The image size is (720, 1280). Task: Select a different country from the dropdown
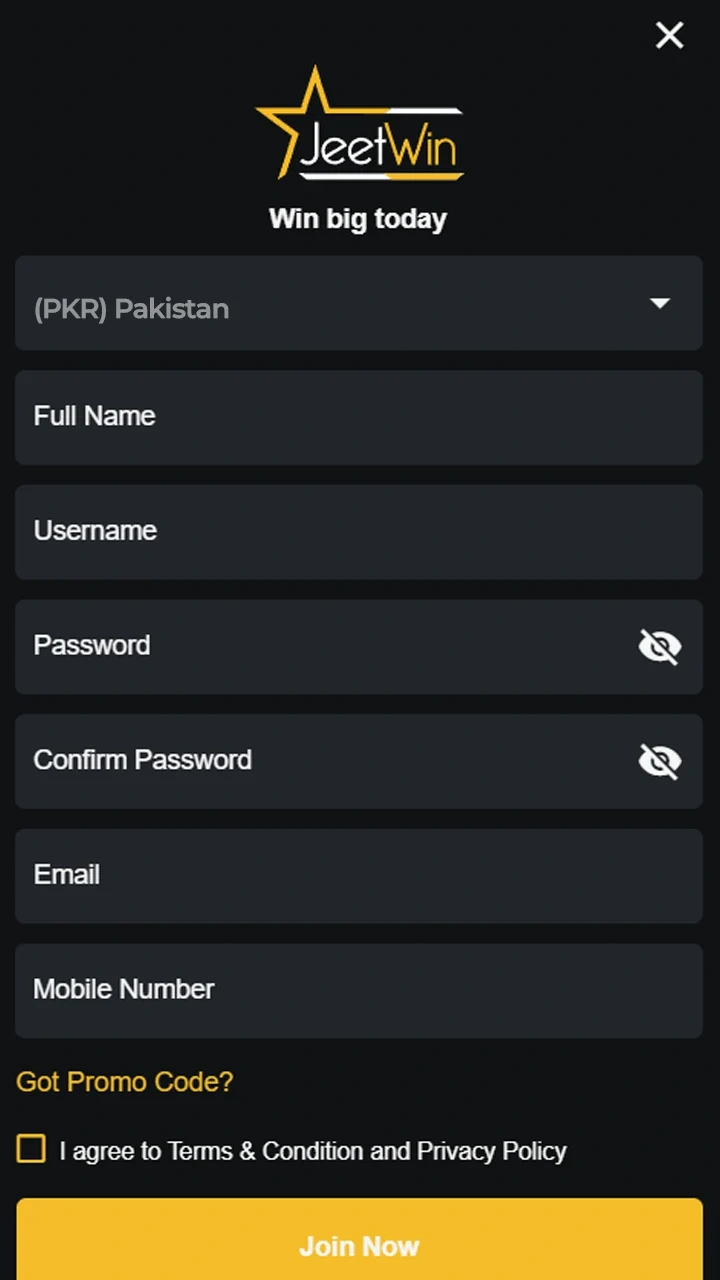tap(358, 303)
